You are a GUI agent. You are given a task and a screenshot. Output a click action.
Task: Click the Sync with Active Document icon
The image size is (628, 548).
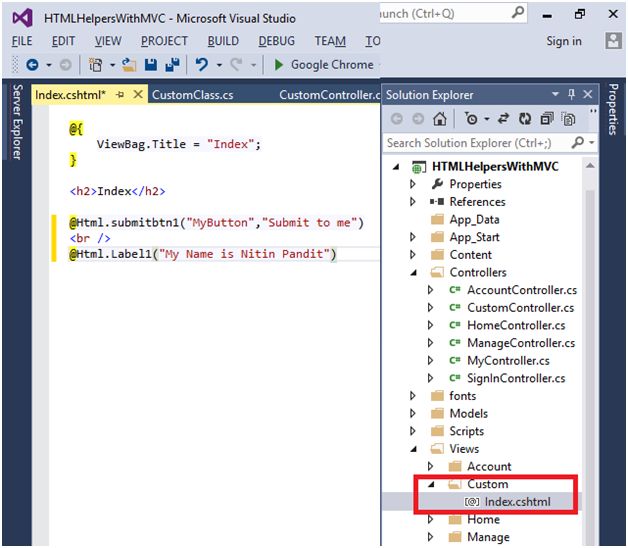[x=503, y=119]
